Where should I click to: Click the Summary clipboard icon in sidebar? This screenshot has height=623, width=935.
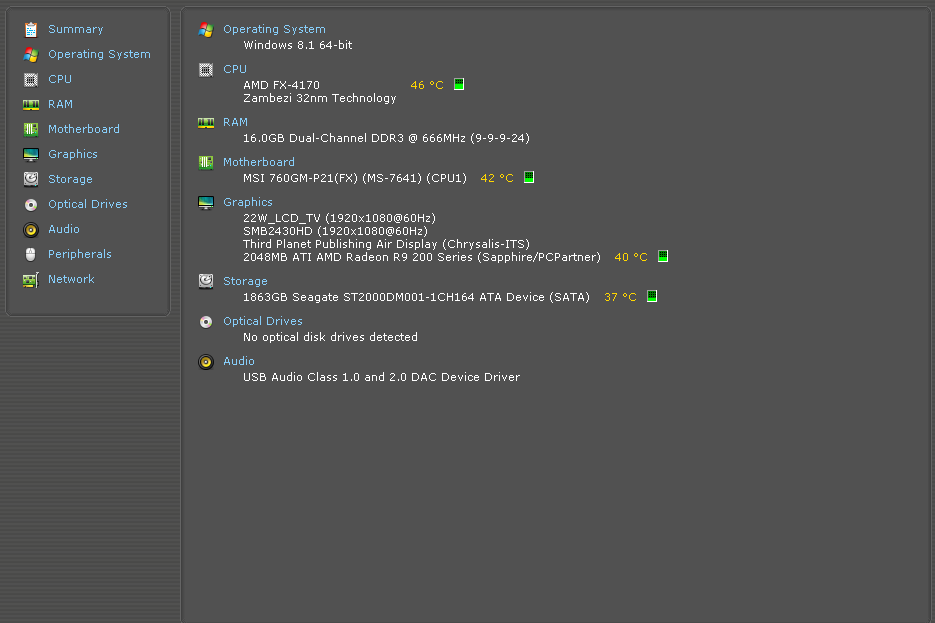[31, 29]
